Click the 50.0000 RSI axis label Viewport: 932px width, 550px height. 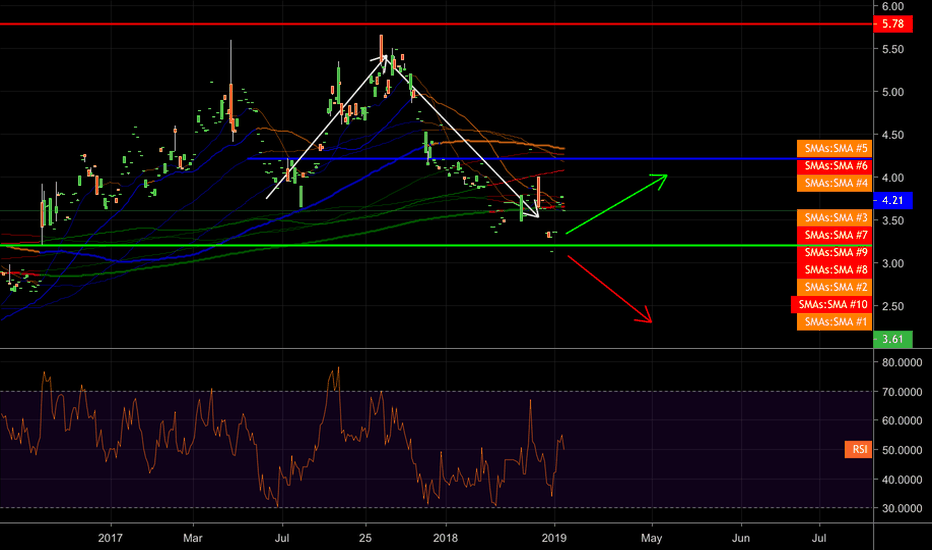[x=902, y=450]
